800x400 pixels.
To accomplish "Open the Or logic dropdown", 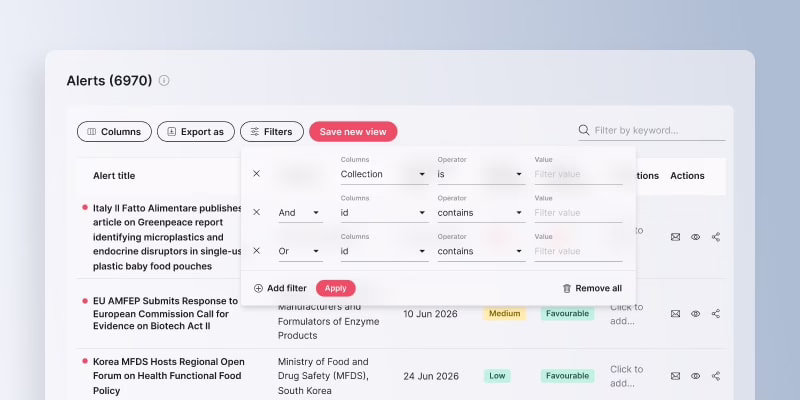I will coord(301,251).
